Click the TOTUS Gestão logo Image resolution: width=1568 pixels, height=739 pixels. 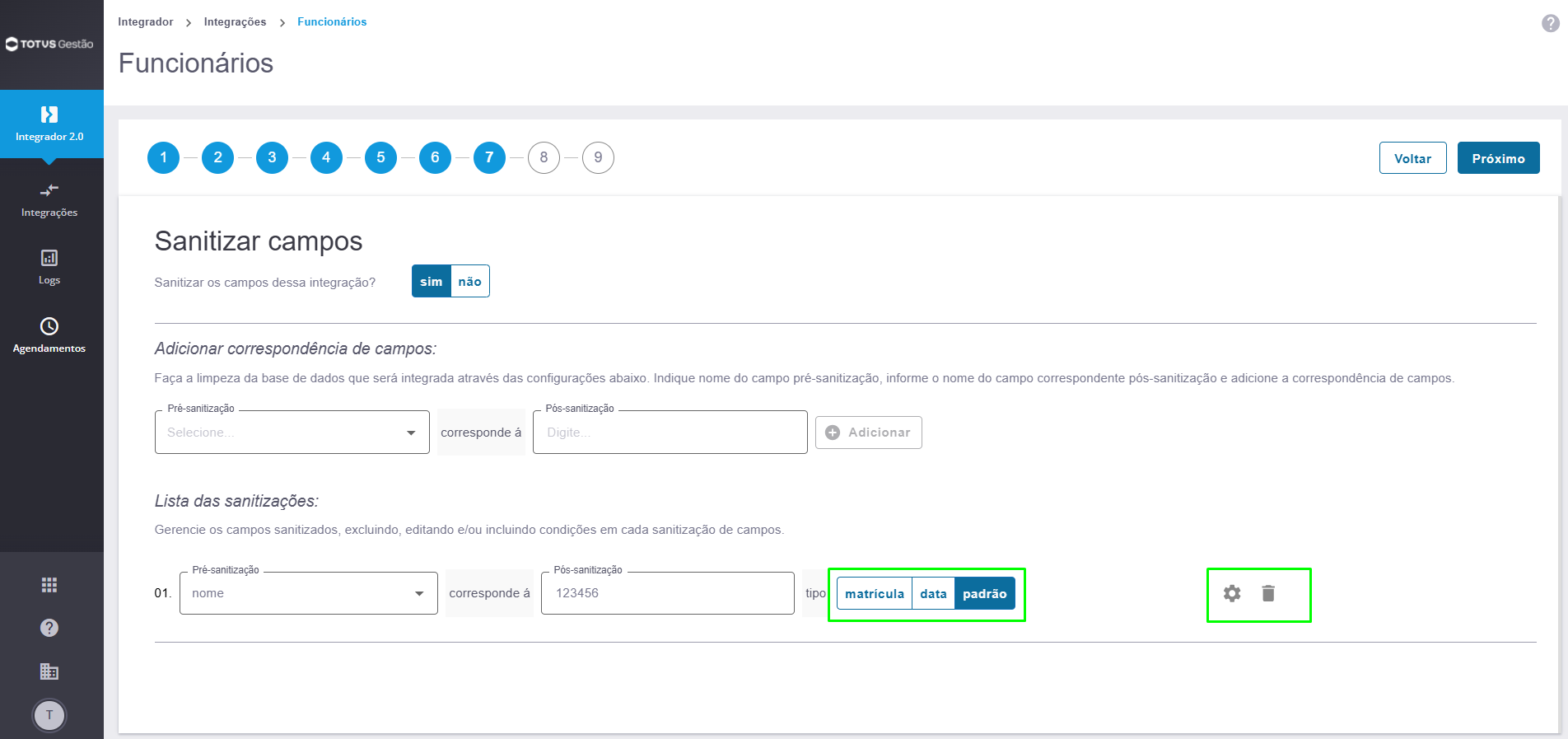point(49,44)
